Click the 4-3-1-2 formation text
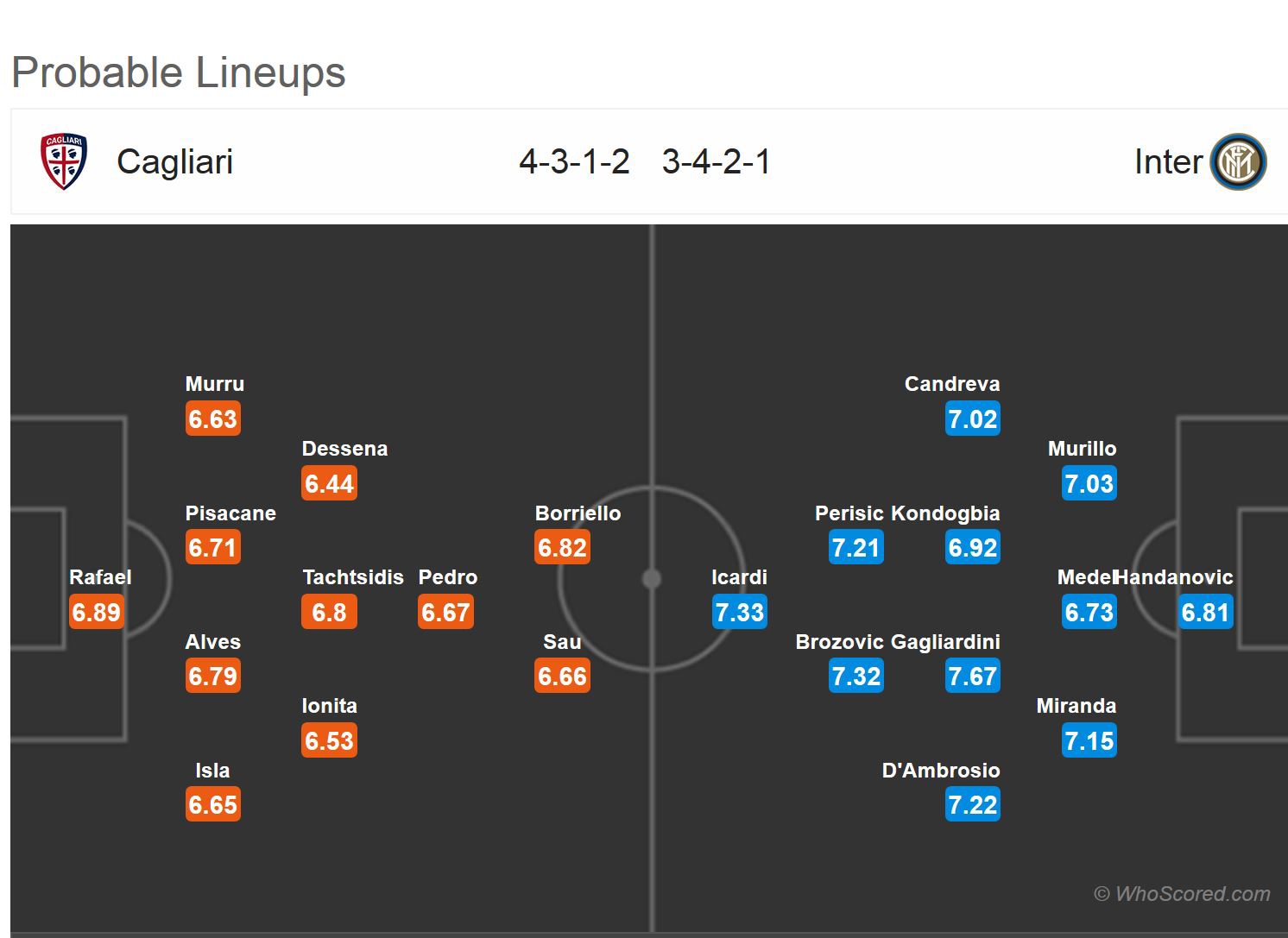The height and width of the screenshot is (938, 1288). tap(574, 162)
